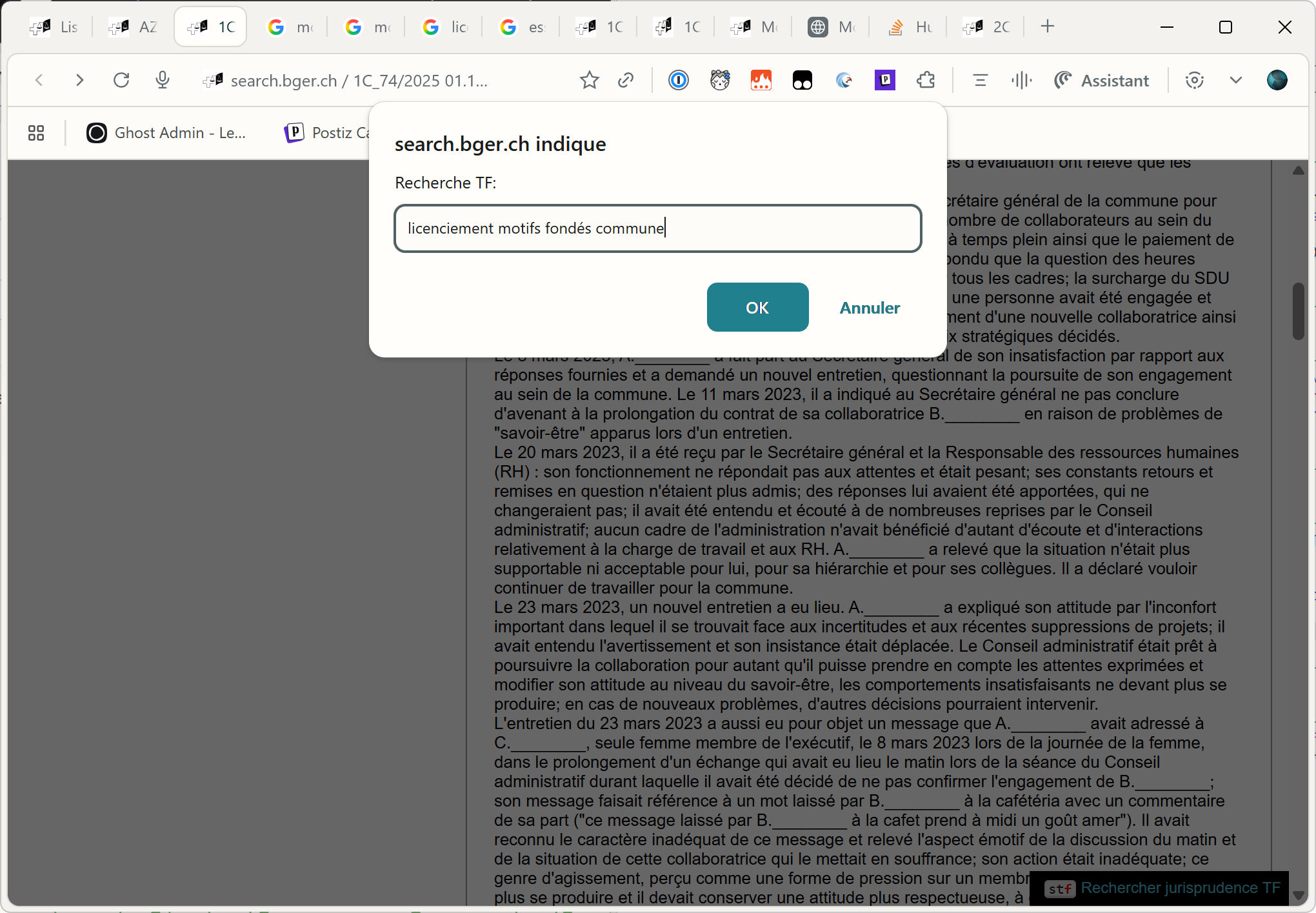
Task: Click the reload page icon
Action: [x=121, y=80]
